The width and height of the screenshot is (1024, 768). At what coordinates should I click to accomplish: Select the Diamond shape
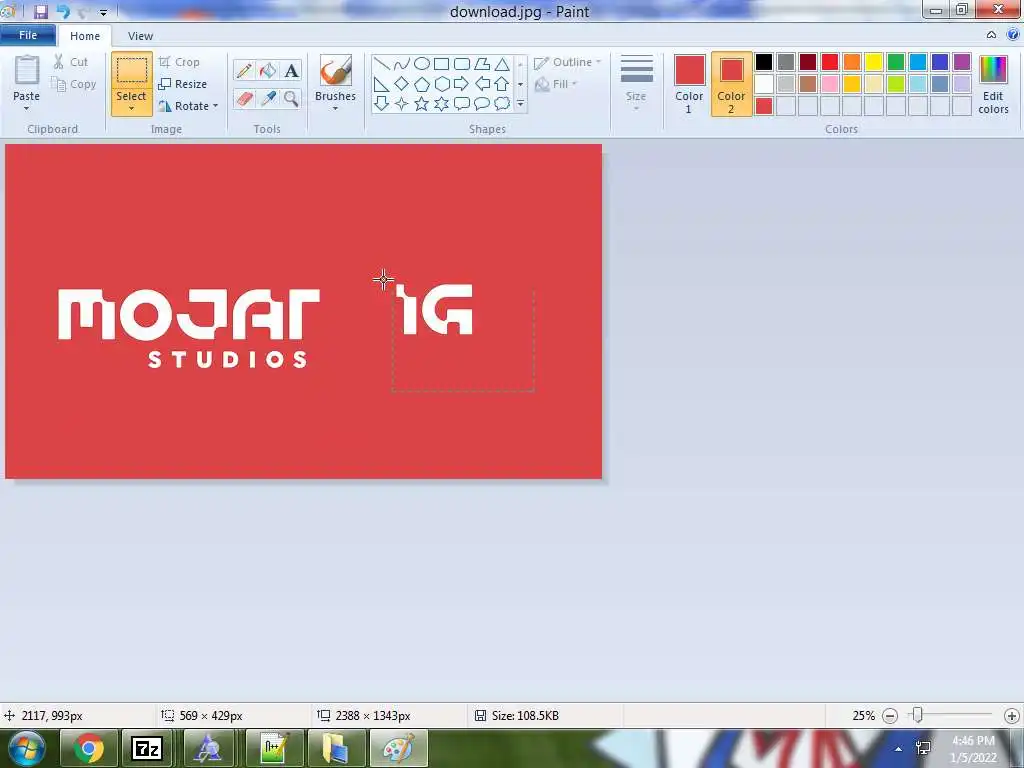pyautogui.click(x=402, y=84)
